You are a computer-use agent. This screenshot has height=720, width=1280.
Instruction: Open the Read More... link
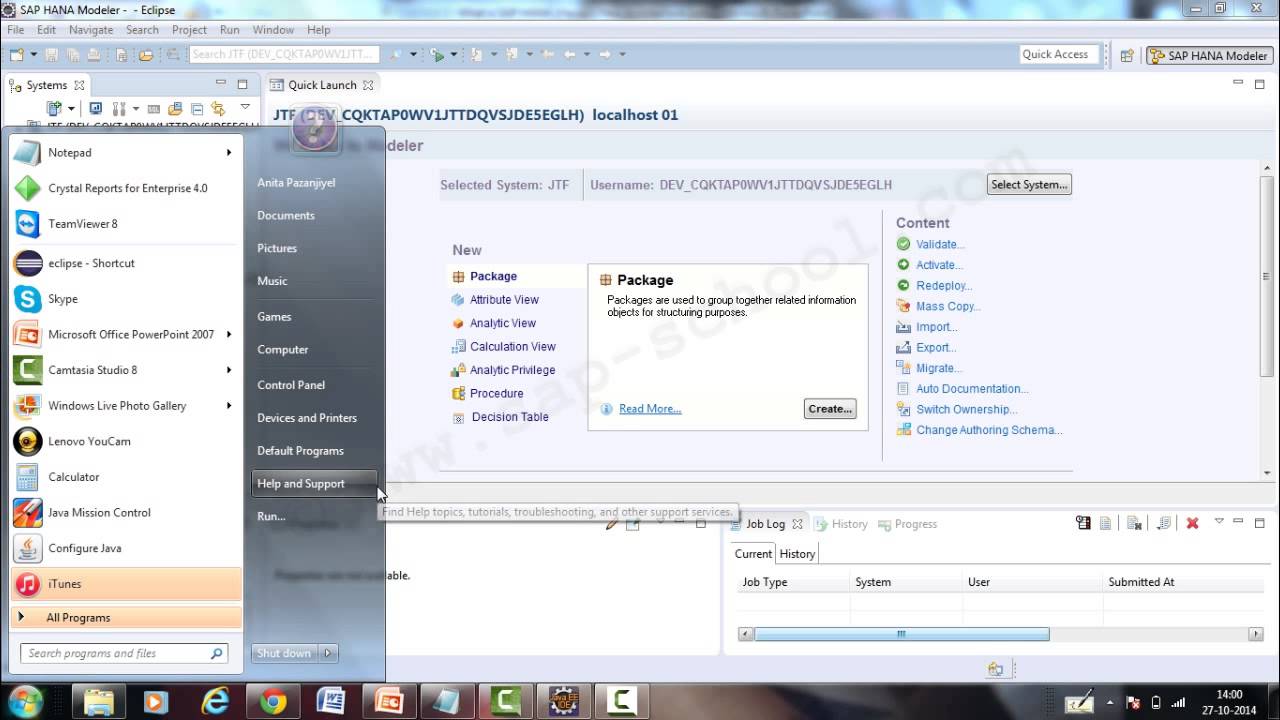[x=650, y=409]
